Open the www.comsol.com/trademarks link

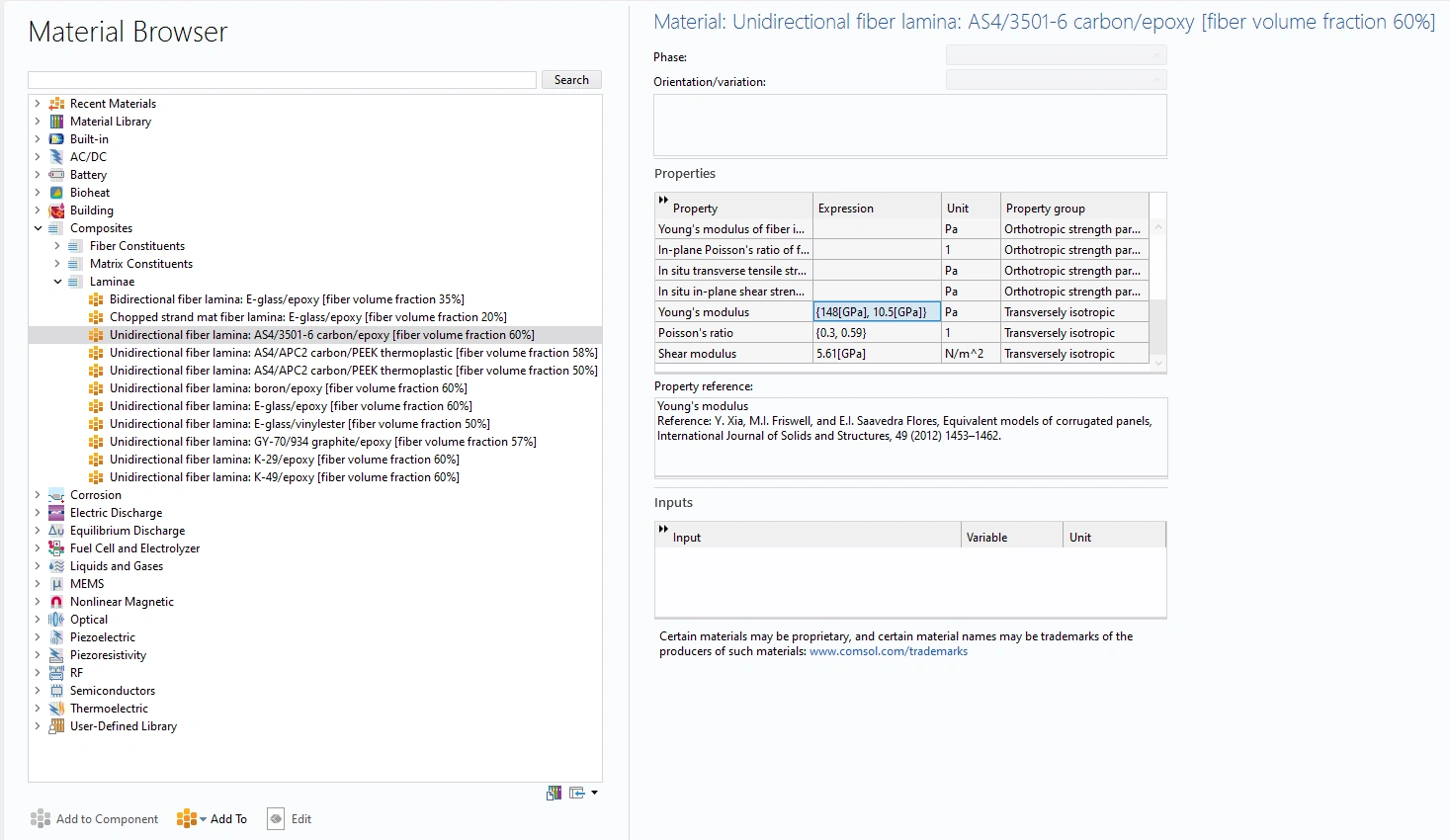pos(888,651)
